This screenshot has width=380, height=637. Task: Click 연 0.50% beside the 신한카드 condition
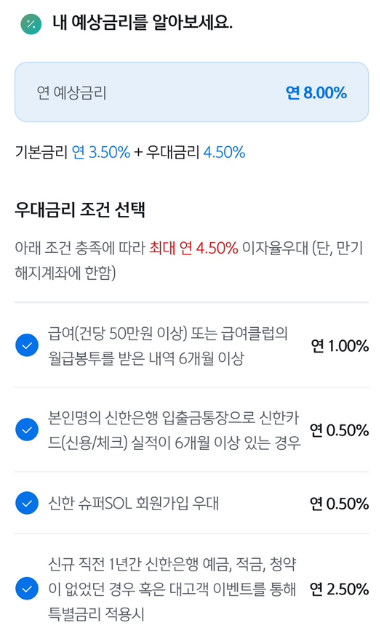(339, 430)
